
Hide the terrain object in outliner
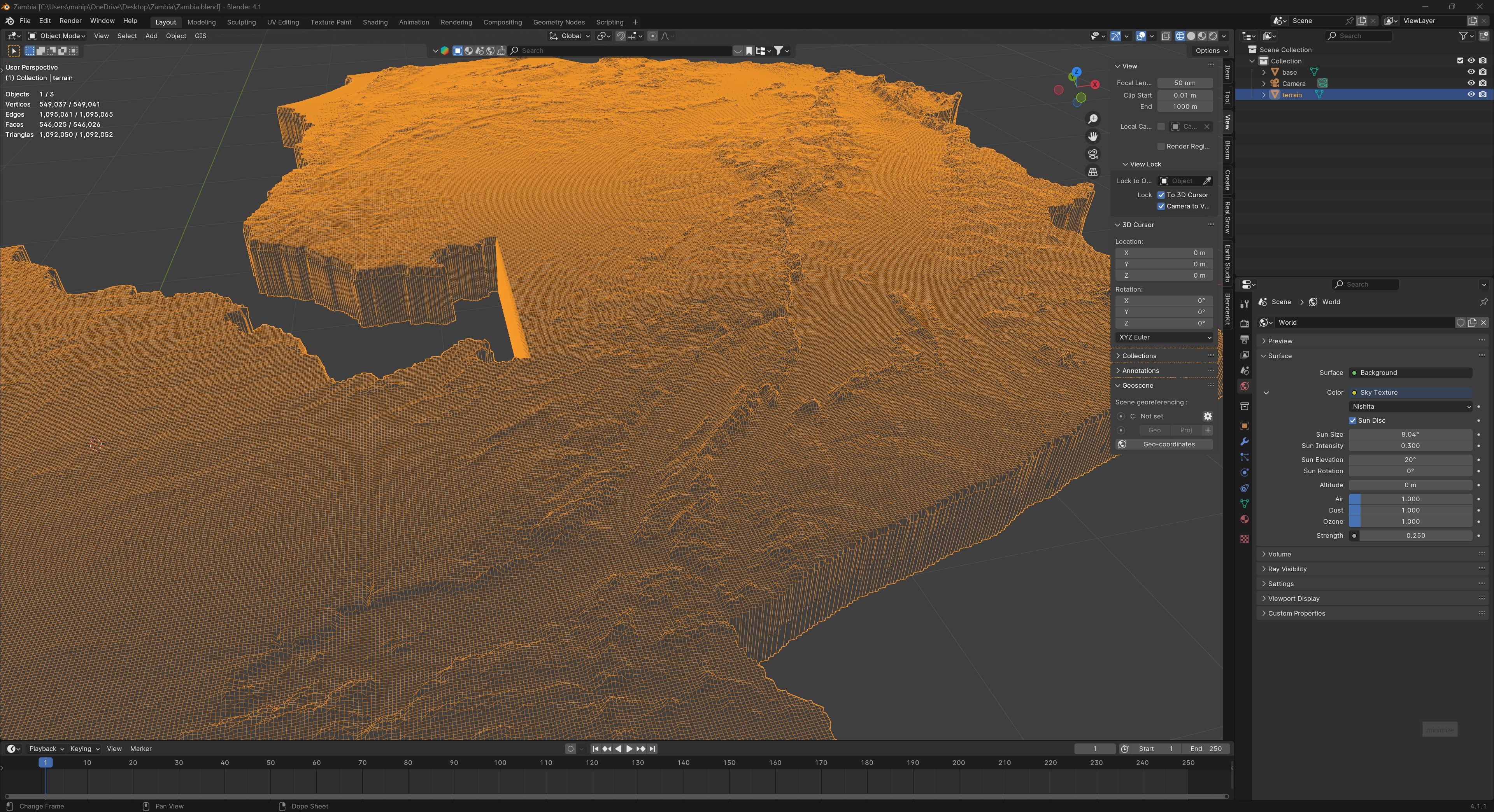pos(1471,94)
